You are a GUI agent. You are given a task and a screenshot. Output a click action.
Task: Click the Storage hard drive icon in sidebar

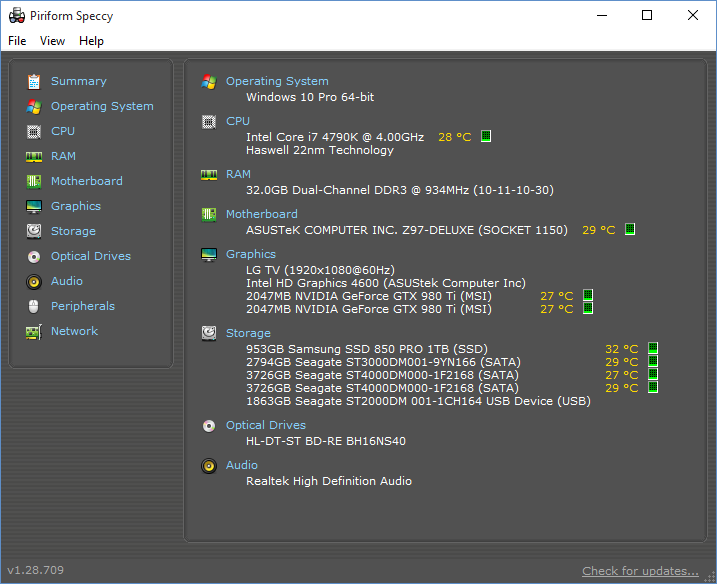pyautogui.click(x=34, y=231)
